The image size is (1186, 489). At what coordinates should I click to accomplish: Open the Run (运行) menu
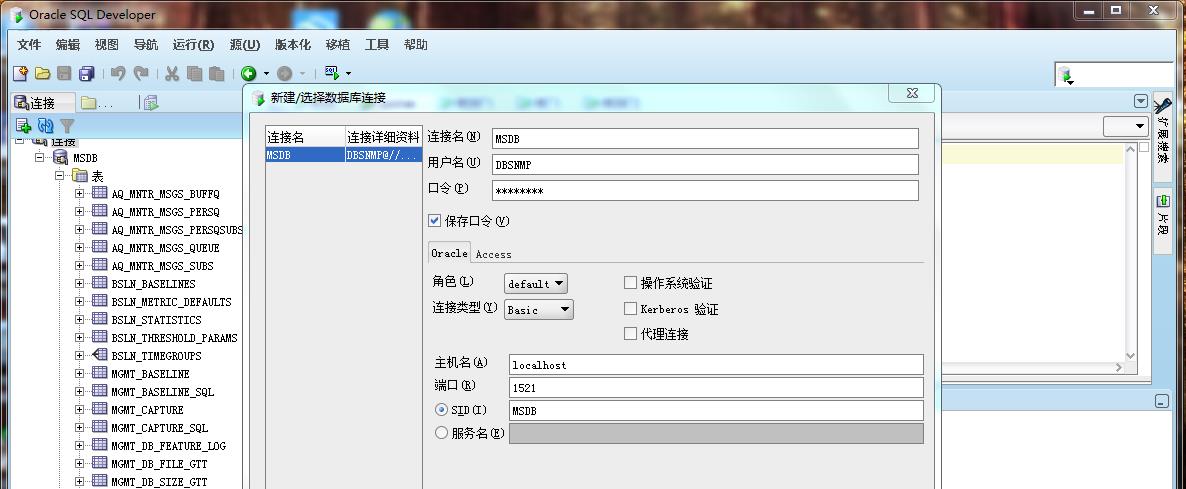[193, 45]
